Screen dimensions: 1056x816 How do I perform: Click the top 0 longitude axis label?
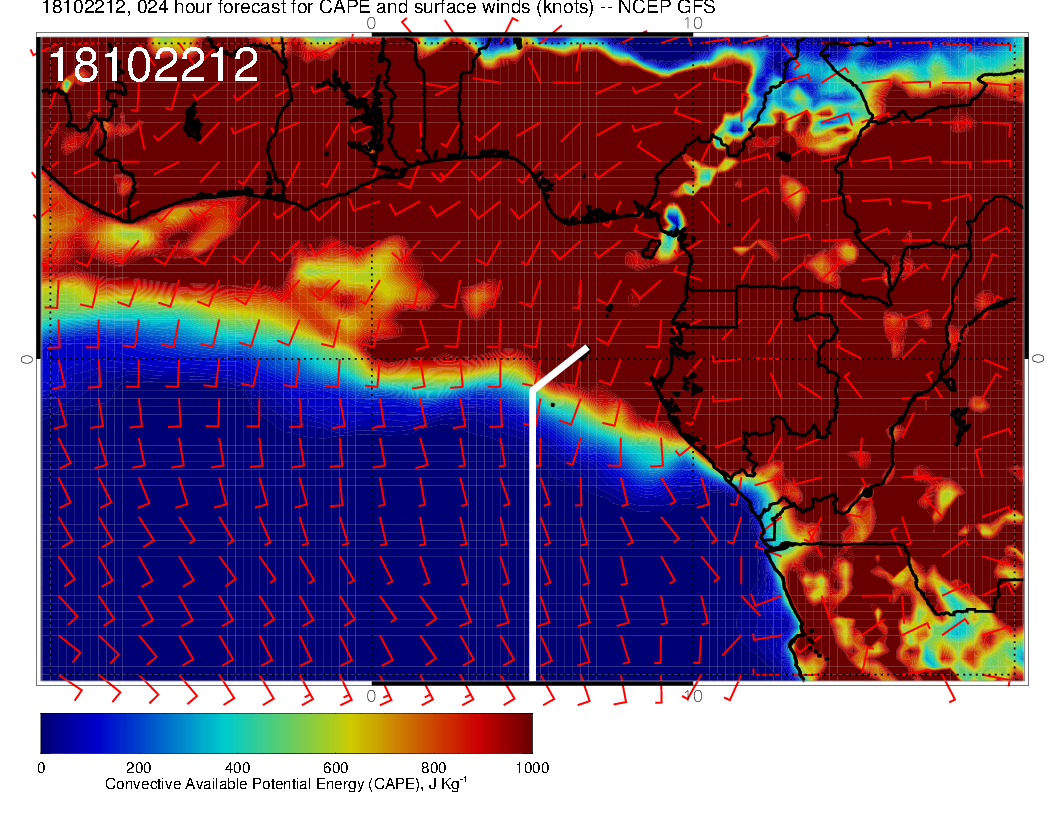372,23
